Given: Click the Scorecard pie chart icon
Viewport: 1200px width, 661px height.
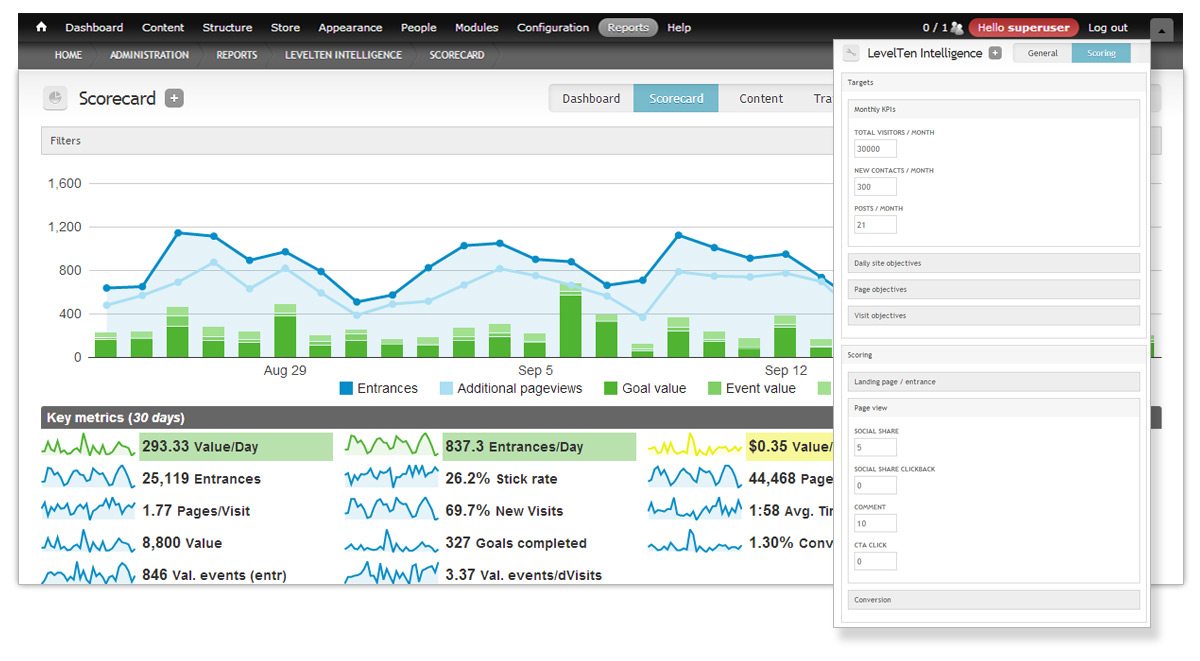Looking at the screenshot, I should point(55,98).
